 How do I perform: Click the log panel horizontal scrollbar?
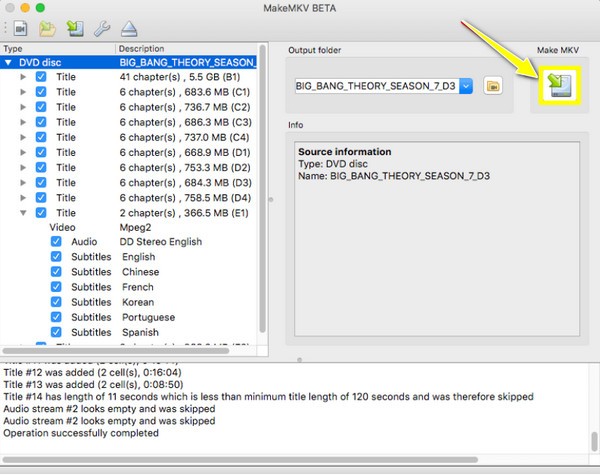pyautogui.click(x=240, y=459)
